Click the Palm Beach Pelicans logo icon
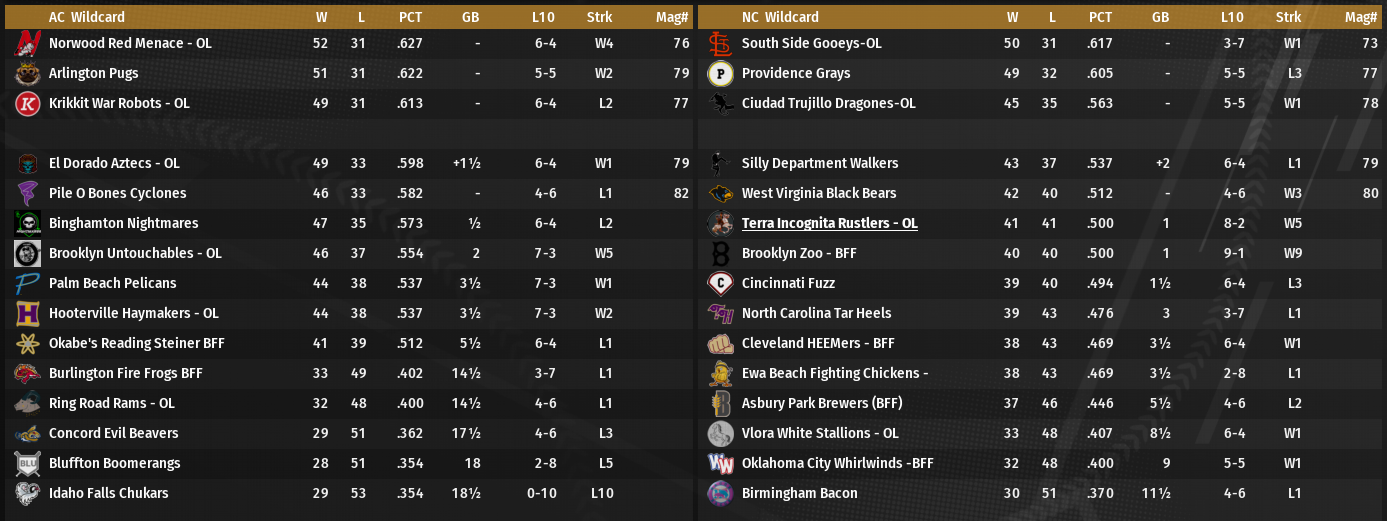Viewport: 1387px width, 521px height. [27, 284]
